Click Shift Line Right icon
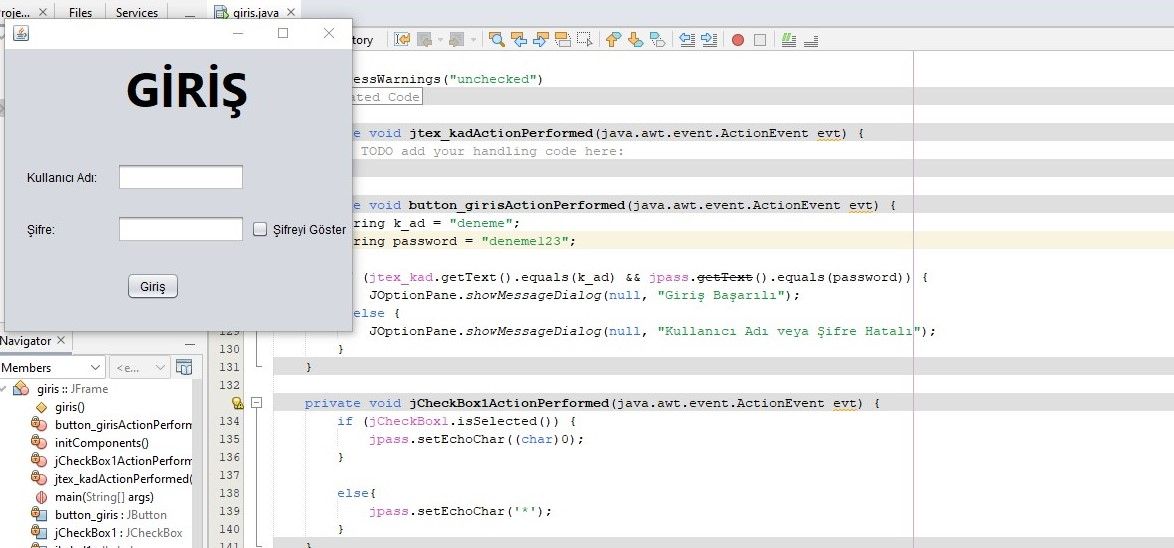Viewport: 1174px width, 548px height. 708,40
